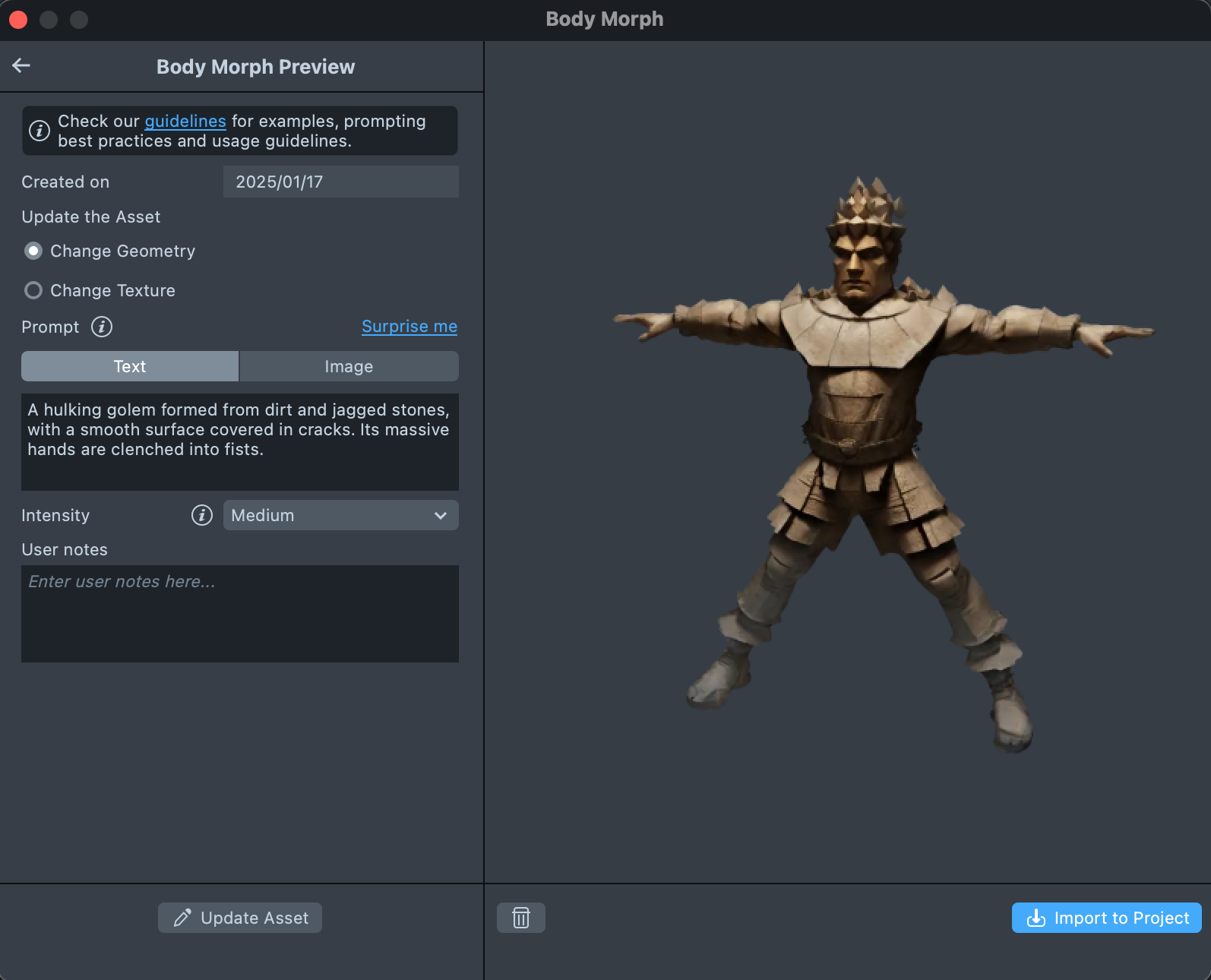The width and height of the screenshot is (1211, 980).
Task: Click the Intensity dropdown chevron arrow
Action: pyautogui.click(x=441, y=515)
